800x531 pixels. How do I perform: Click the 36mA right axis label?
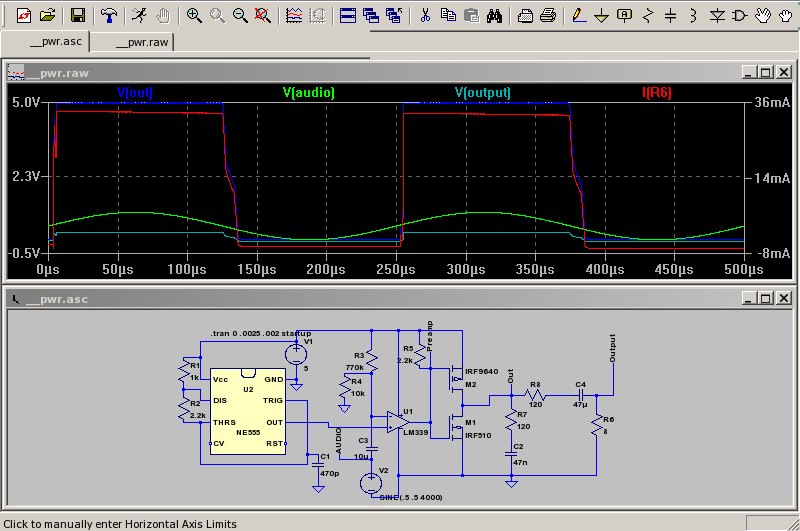point(772,102)
